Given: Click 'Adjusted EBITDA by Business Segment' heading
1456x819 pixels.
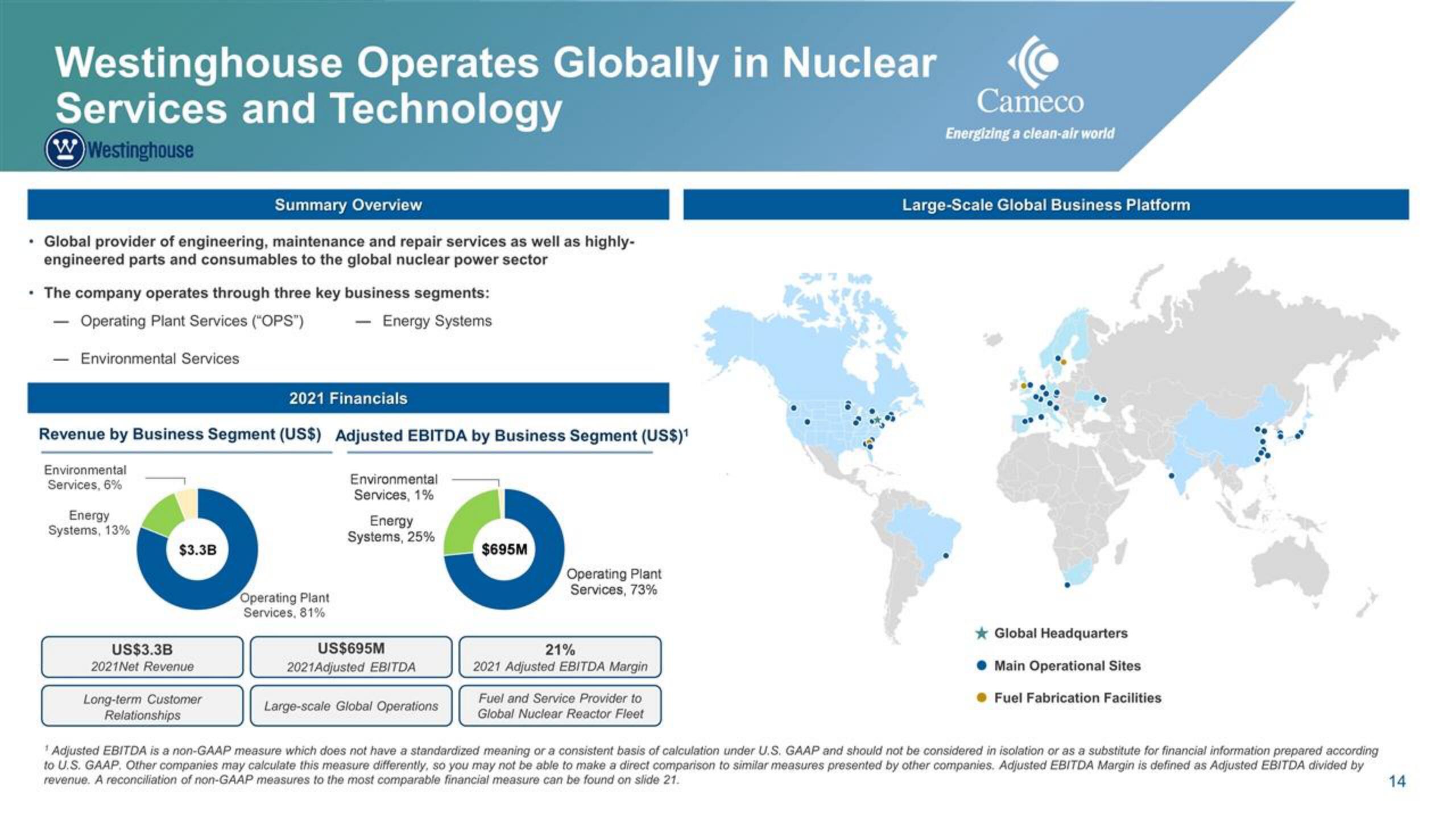Looking at the screenshot, I should click(512, 436).
